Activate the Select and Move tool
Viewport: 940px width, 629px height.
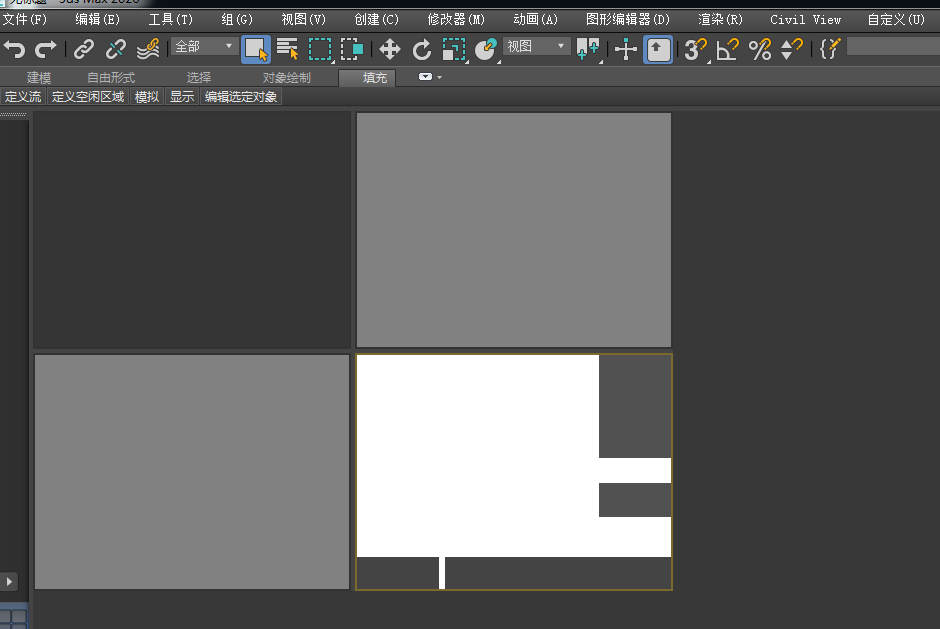coord(390,49)
